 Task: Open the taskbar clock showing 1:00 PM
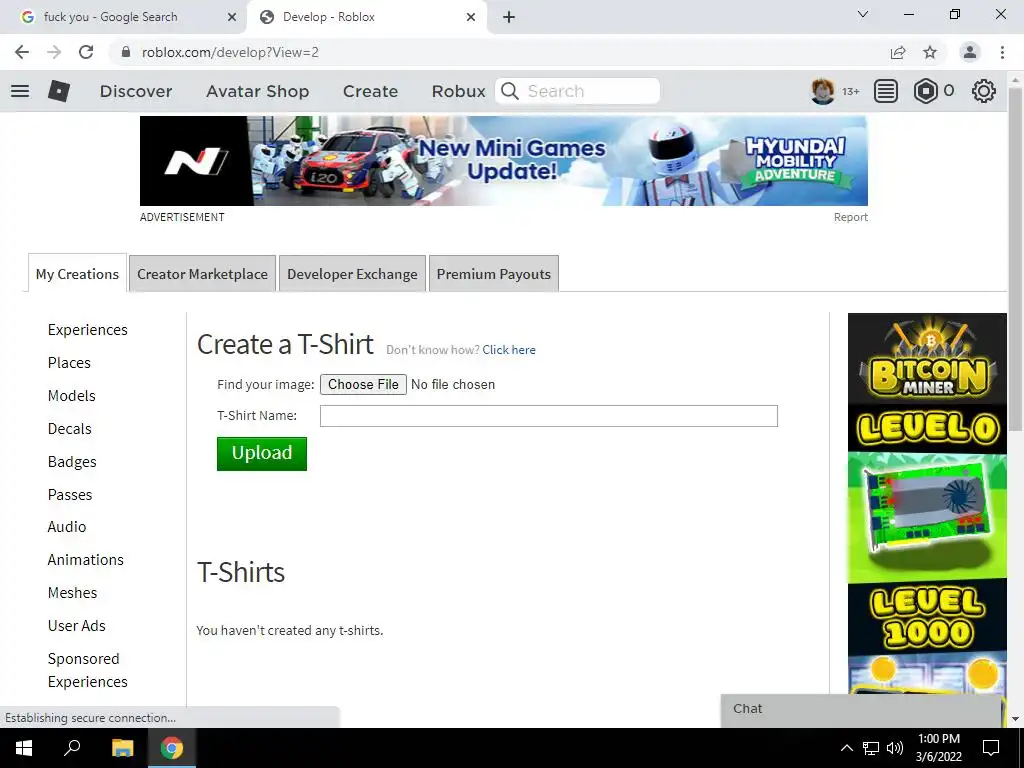click(x=938, y=748)
